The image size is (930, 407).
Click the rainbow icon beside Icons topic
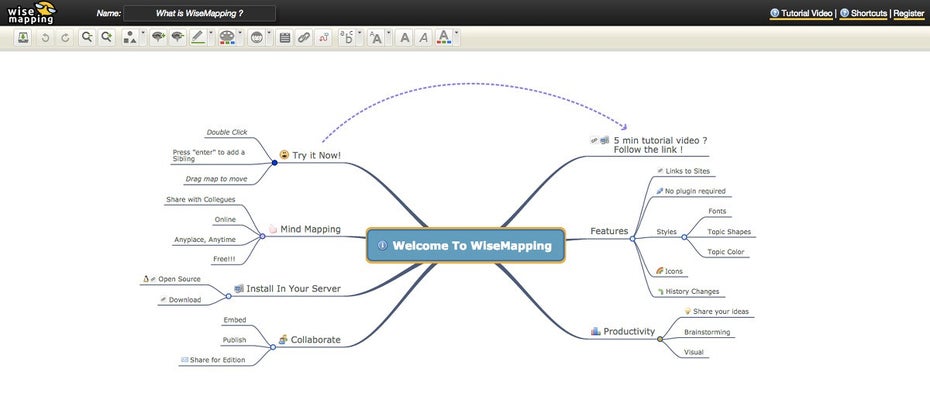[660, 271]
